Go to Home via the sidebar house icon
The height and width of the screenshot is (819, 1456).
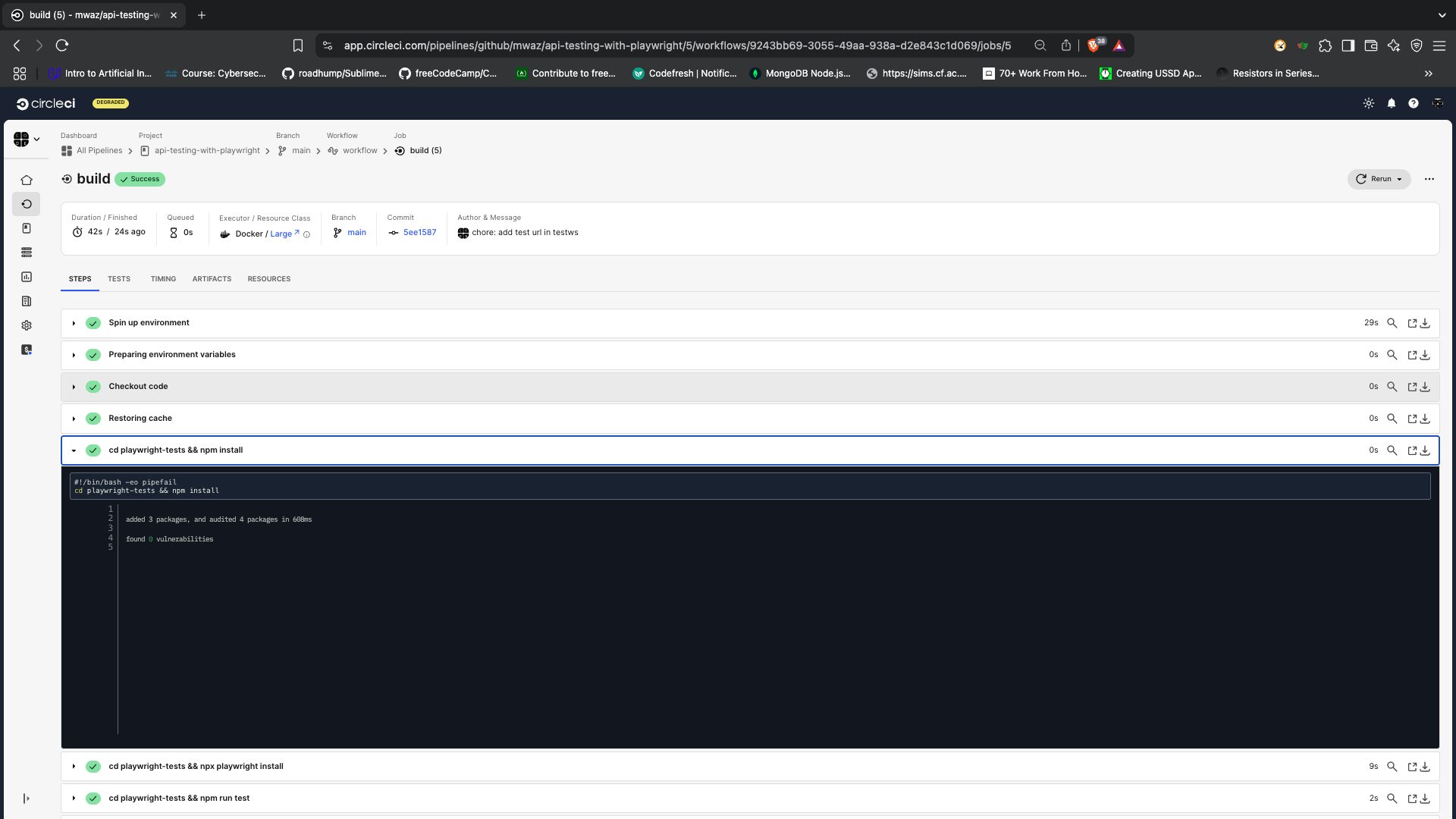tap(27, 180)
